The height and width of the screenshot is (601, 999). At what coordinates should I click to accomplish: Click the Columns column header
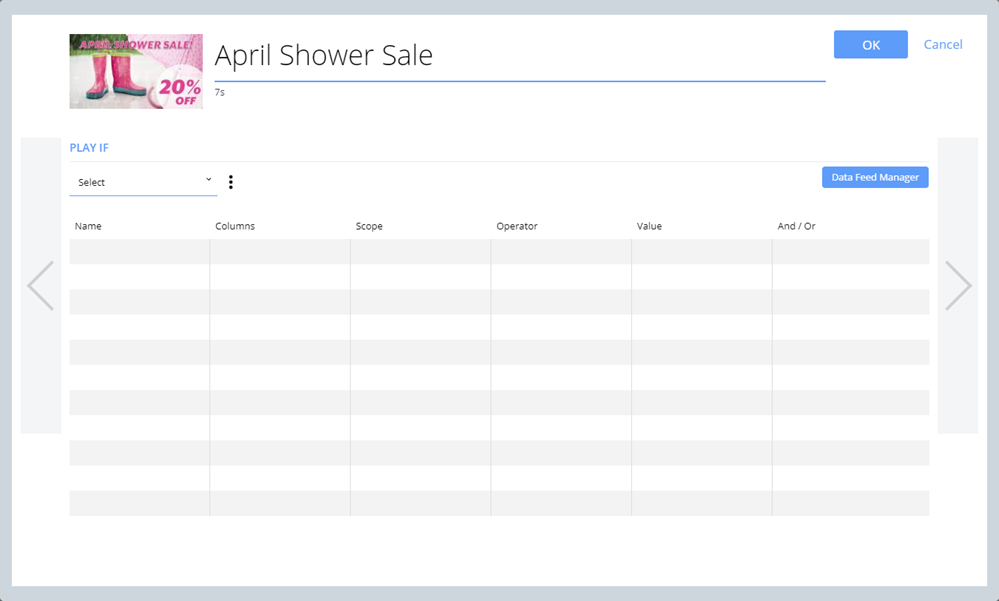[235, 226]
